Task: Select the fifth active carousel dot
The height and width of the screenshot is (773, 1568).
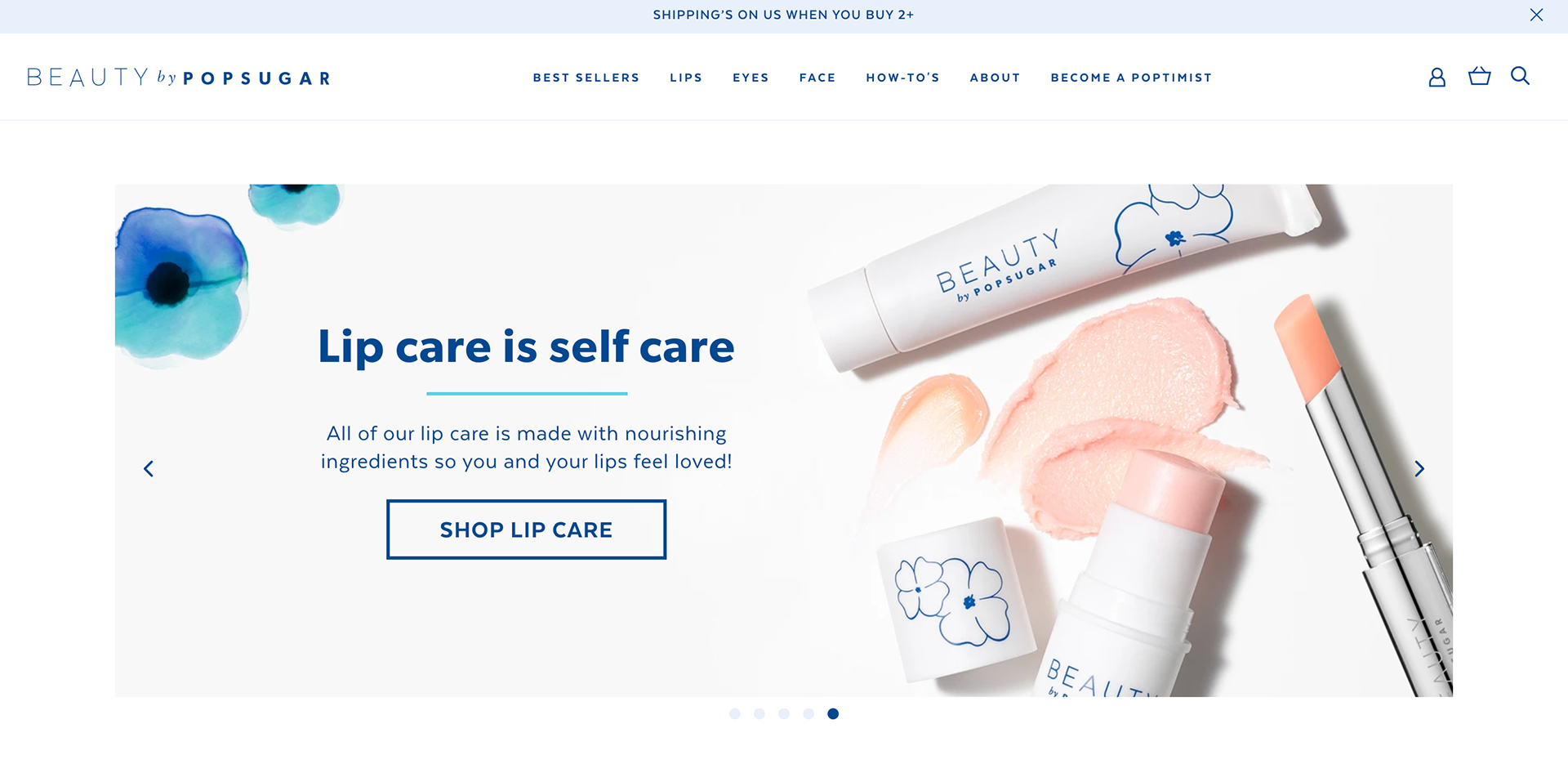Action: [x=833, y=713]
